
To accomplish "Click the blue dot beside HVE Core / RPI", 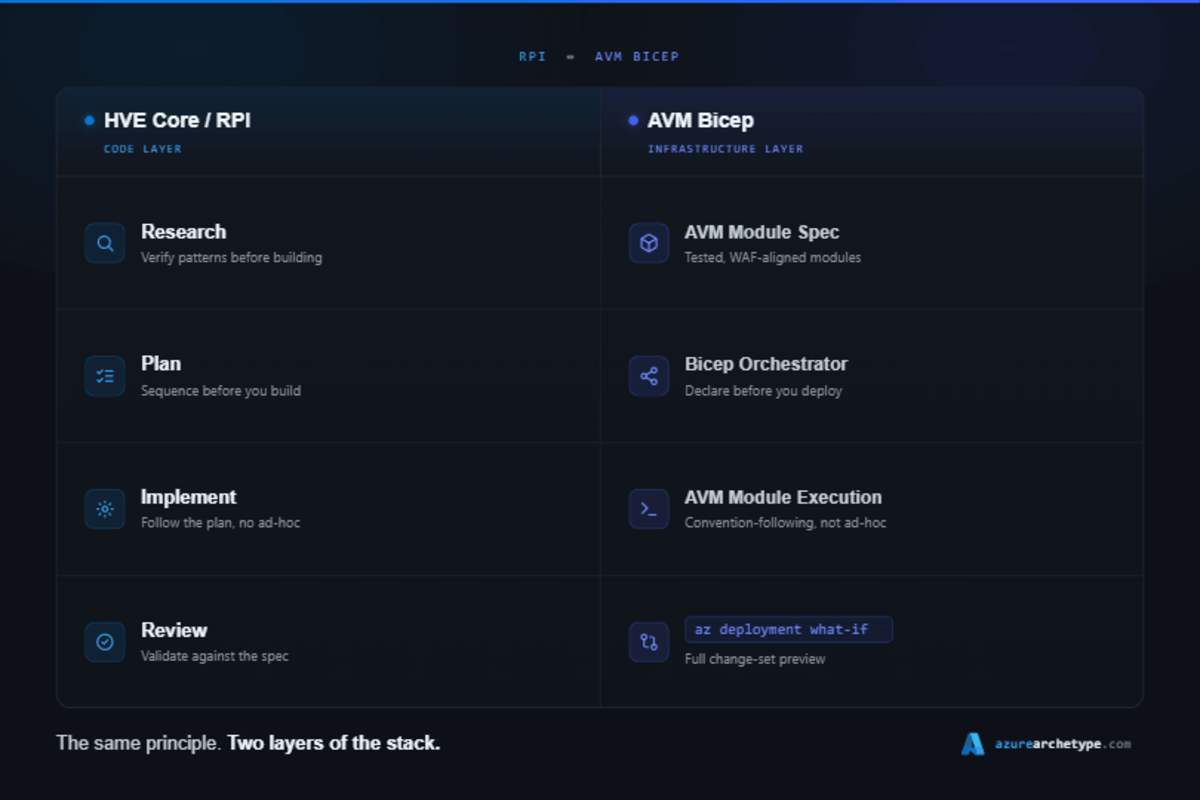I will 90,121.
